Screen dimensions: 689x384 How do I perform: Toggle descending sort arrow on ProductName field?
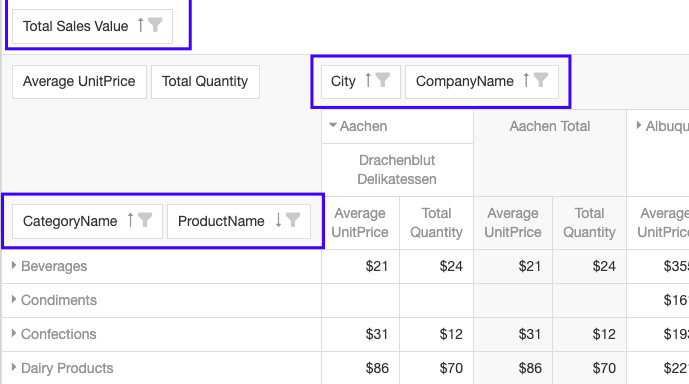[x=278, y=220]
